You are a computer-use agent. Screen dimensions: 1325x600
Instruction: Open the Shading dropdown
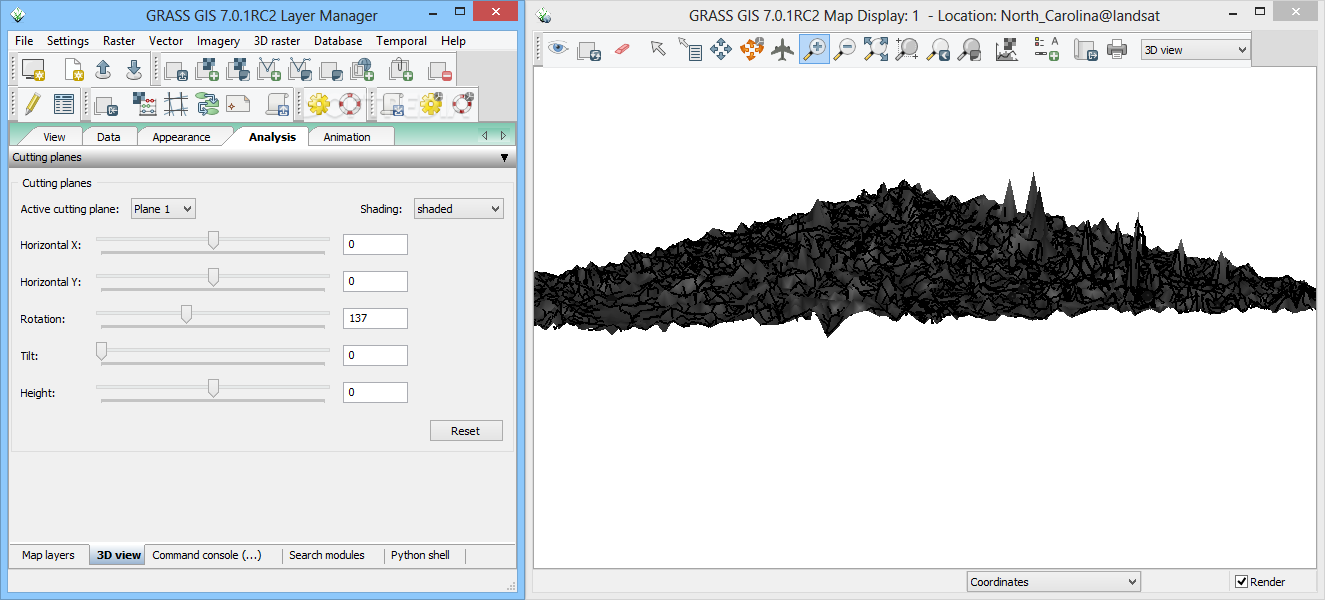click(x=459, y=209)
